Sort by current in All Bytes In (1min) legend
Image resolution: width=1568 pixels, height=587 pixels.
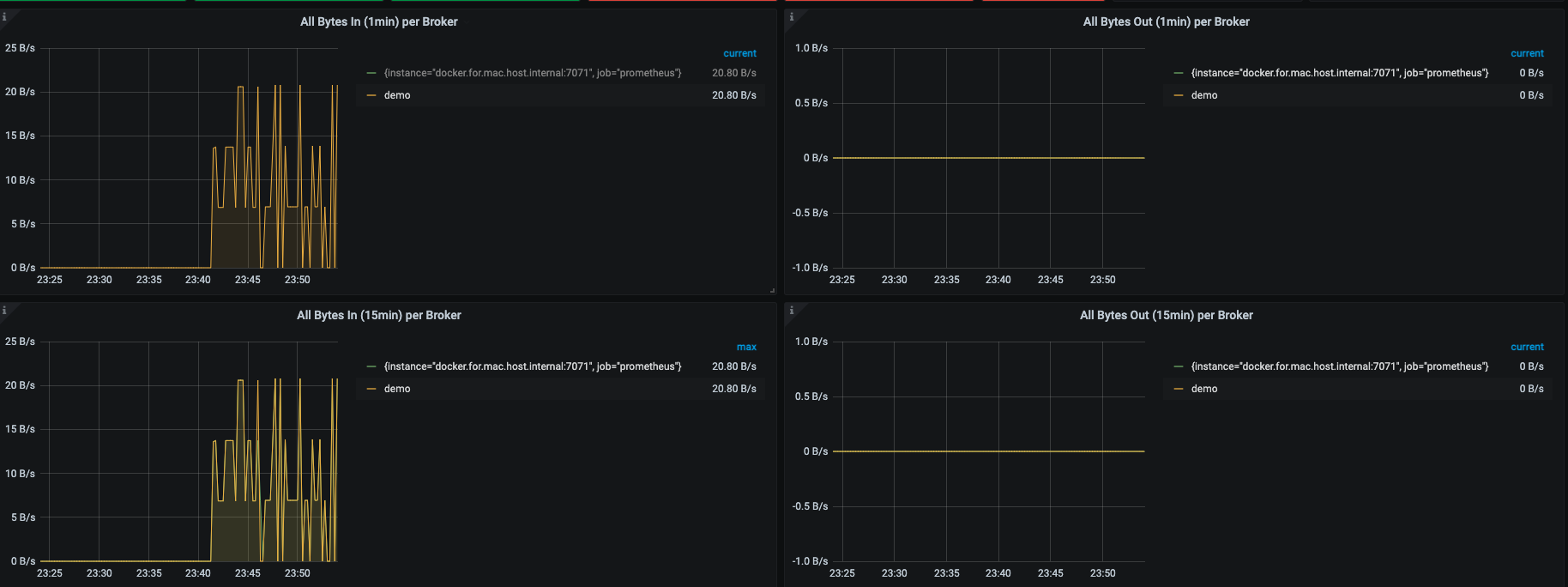tap(739, 53)
